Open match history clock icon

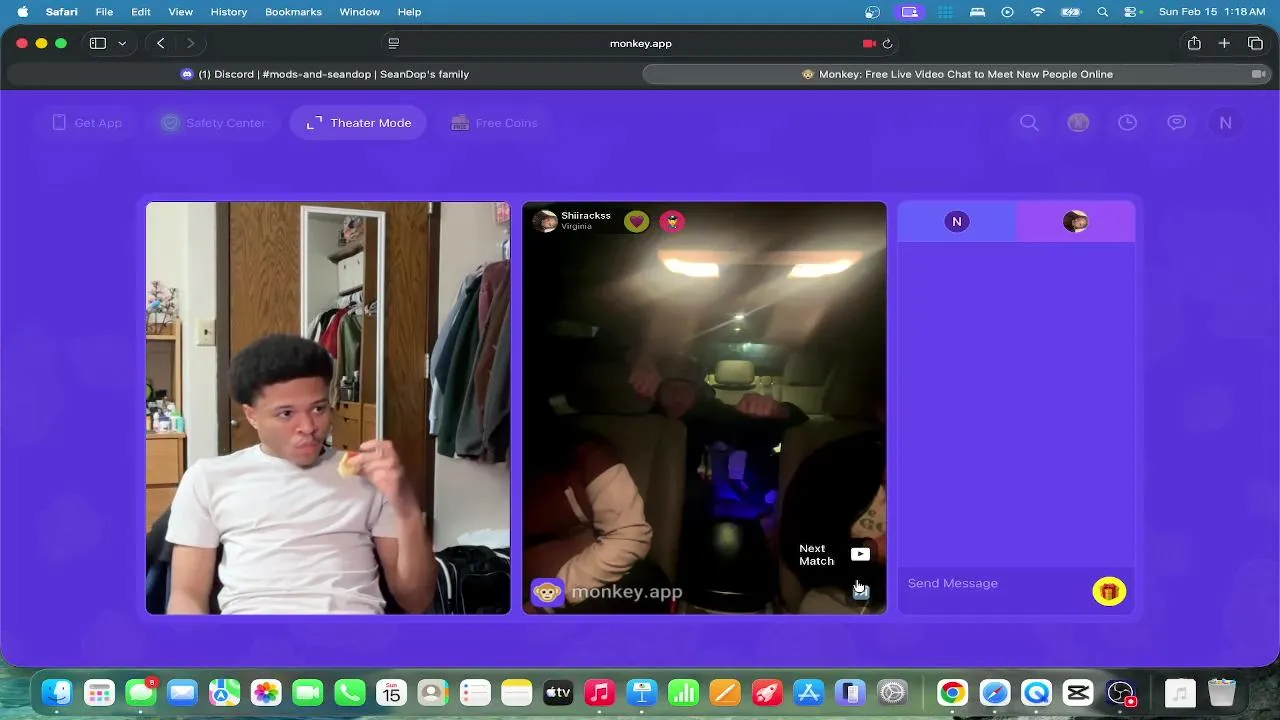tap(1127, 123)
